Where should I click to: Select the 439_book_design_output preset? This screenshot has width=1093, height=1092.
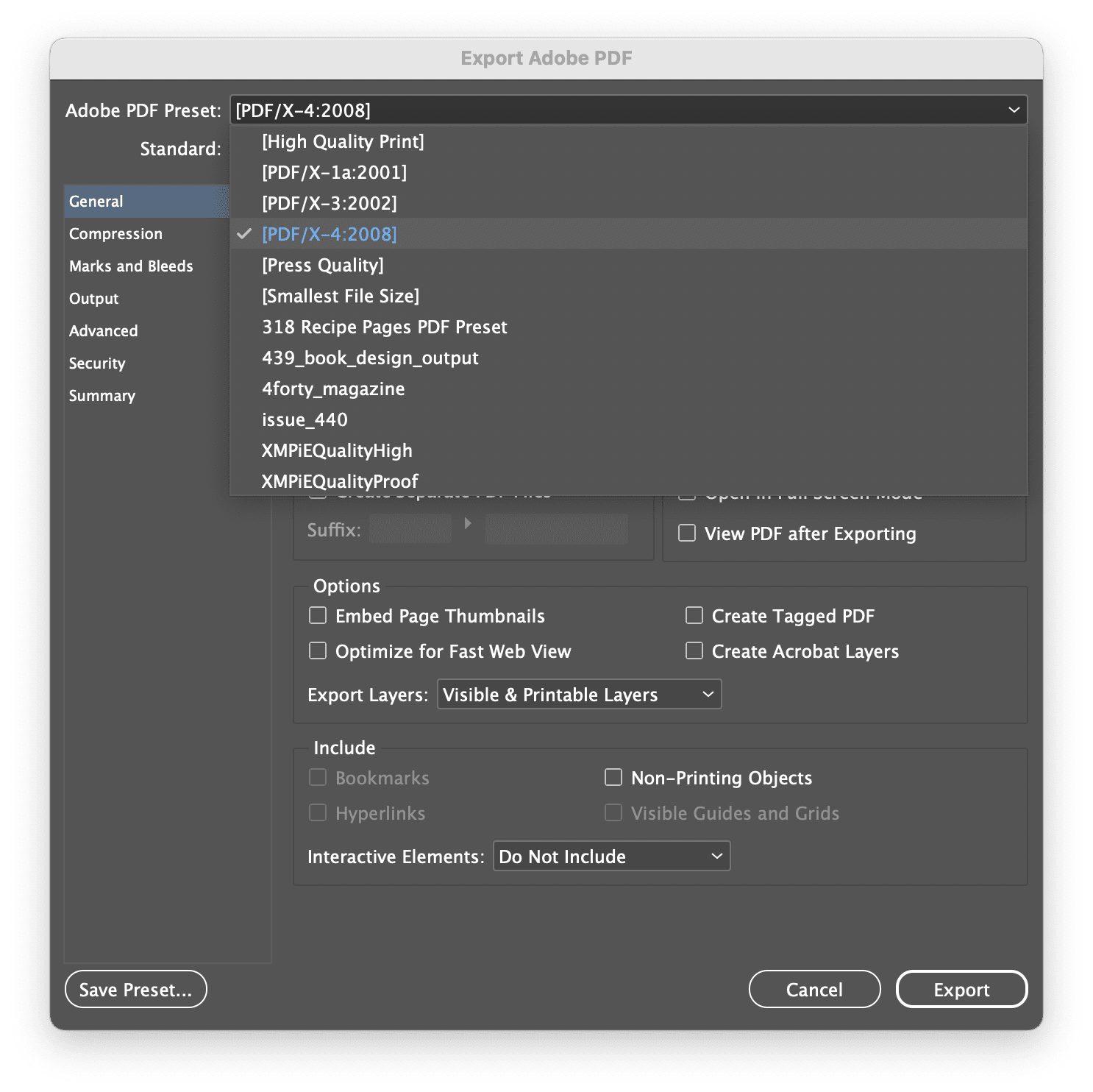pyautogui.click(x=628, y=358)
